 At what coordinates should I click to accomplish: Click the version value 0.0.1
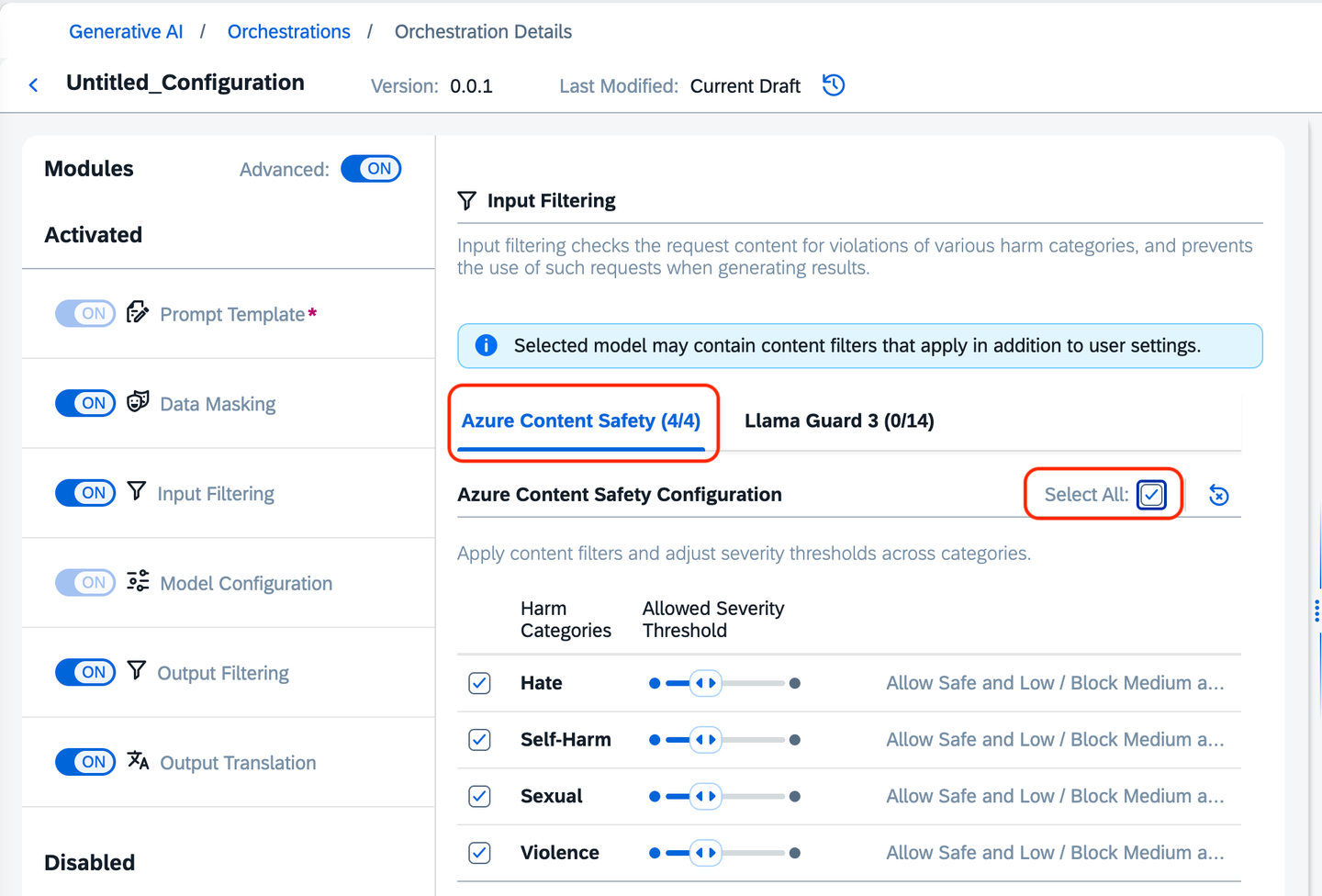pos(471,86)
